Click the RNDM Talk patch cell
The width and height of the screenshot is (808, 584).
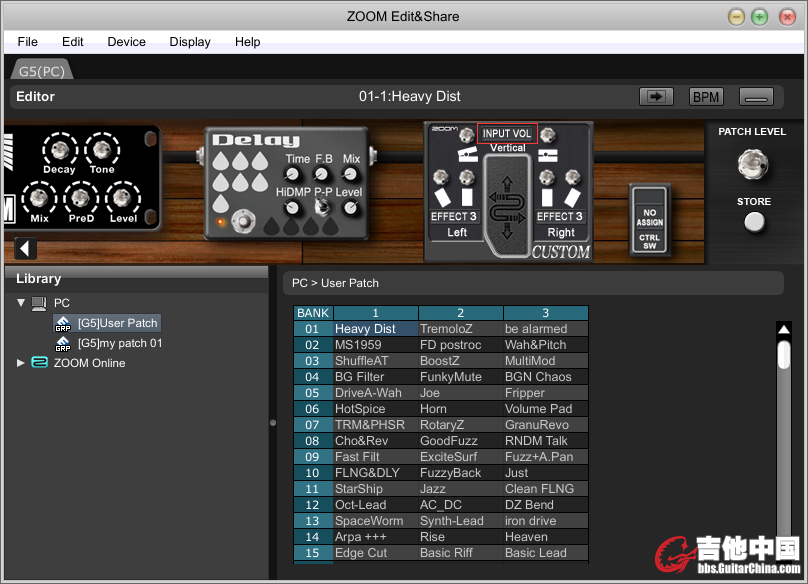[546, 441]
